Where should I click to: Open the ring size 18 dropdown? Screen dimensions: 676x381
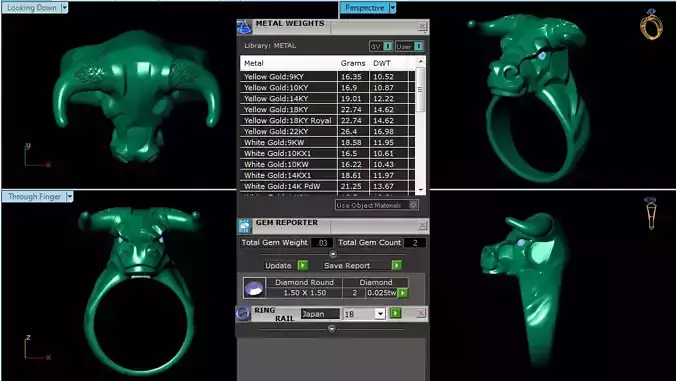(380, 314)
